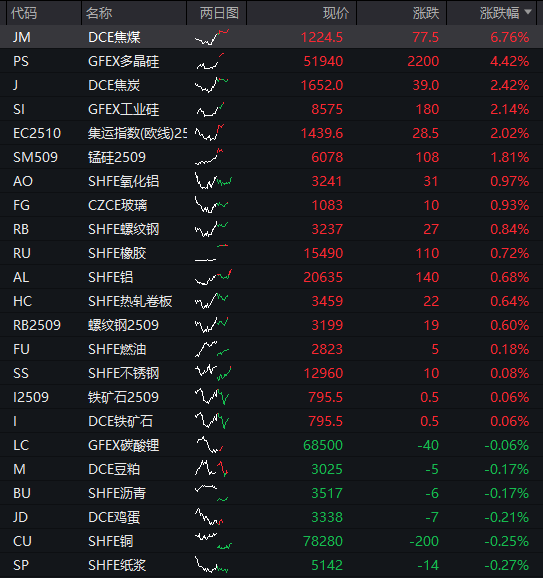Click the 现价 column header
This screenshot has height=578, width=543.
[x=336, y=13]
